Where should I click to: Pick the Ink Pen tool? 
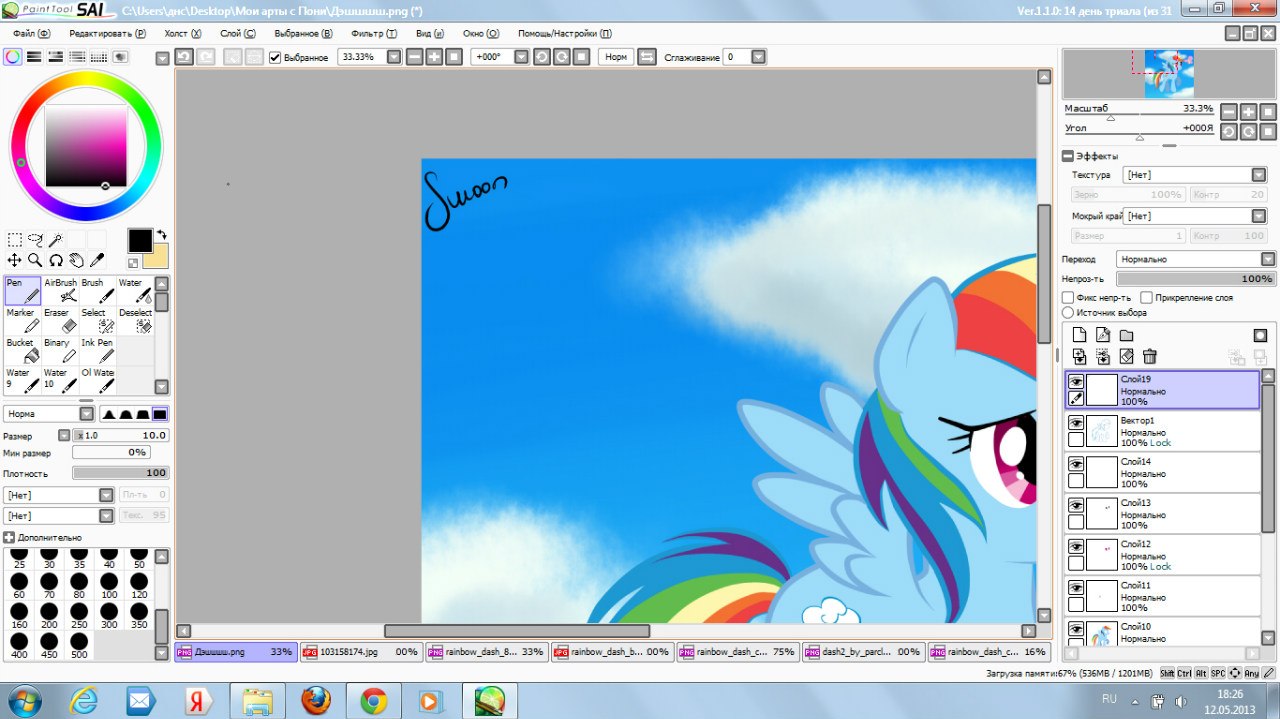pyautogui.click(x=98, y=350)
